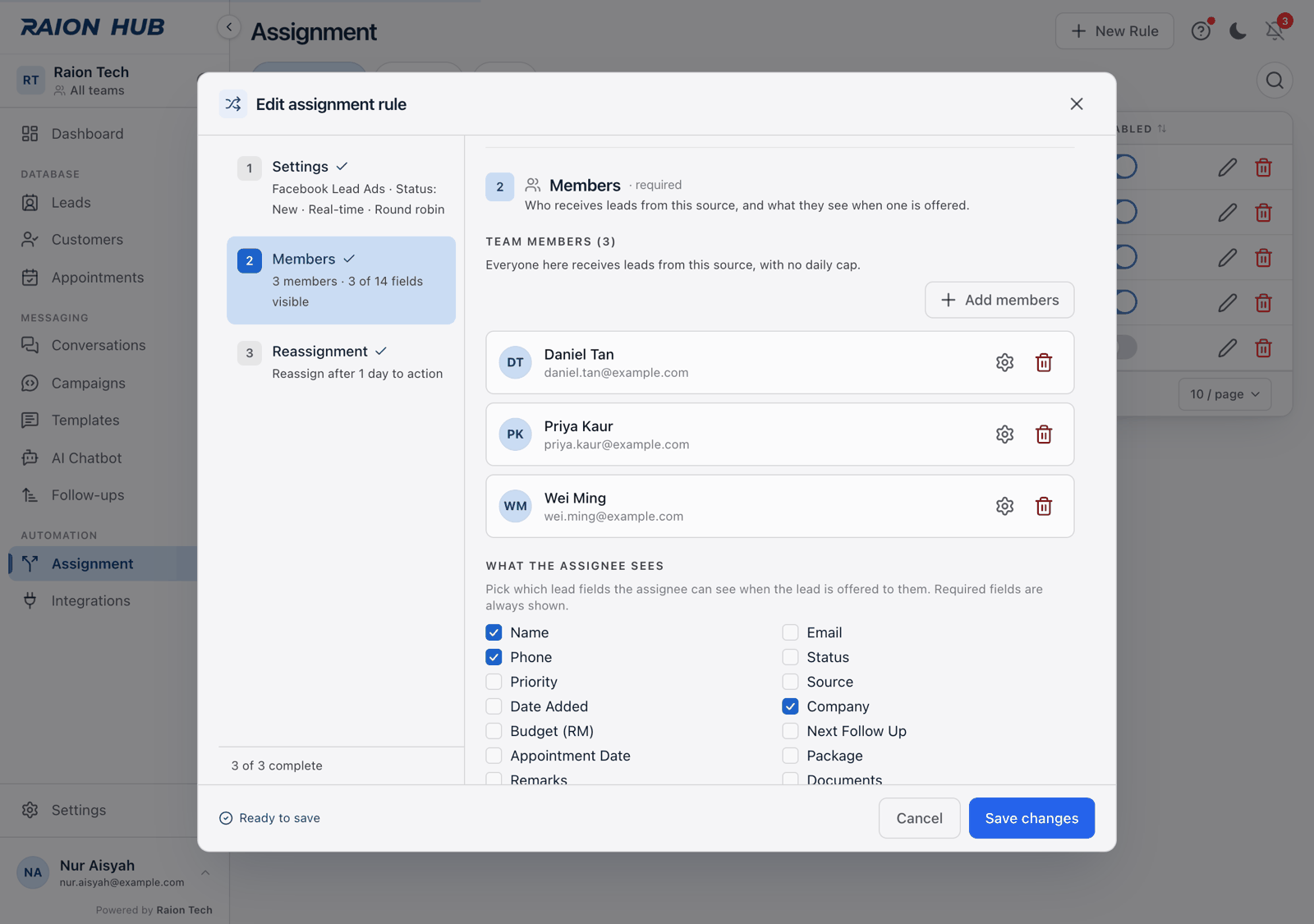Viewport: 1314px width, 924px height.
Task: Delete member Daniel Tan via trash icon
Action: click(x=1044, y=362)
